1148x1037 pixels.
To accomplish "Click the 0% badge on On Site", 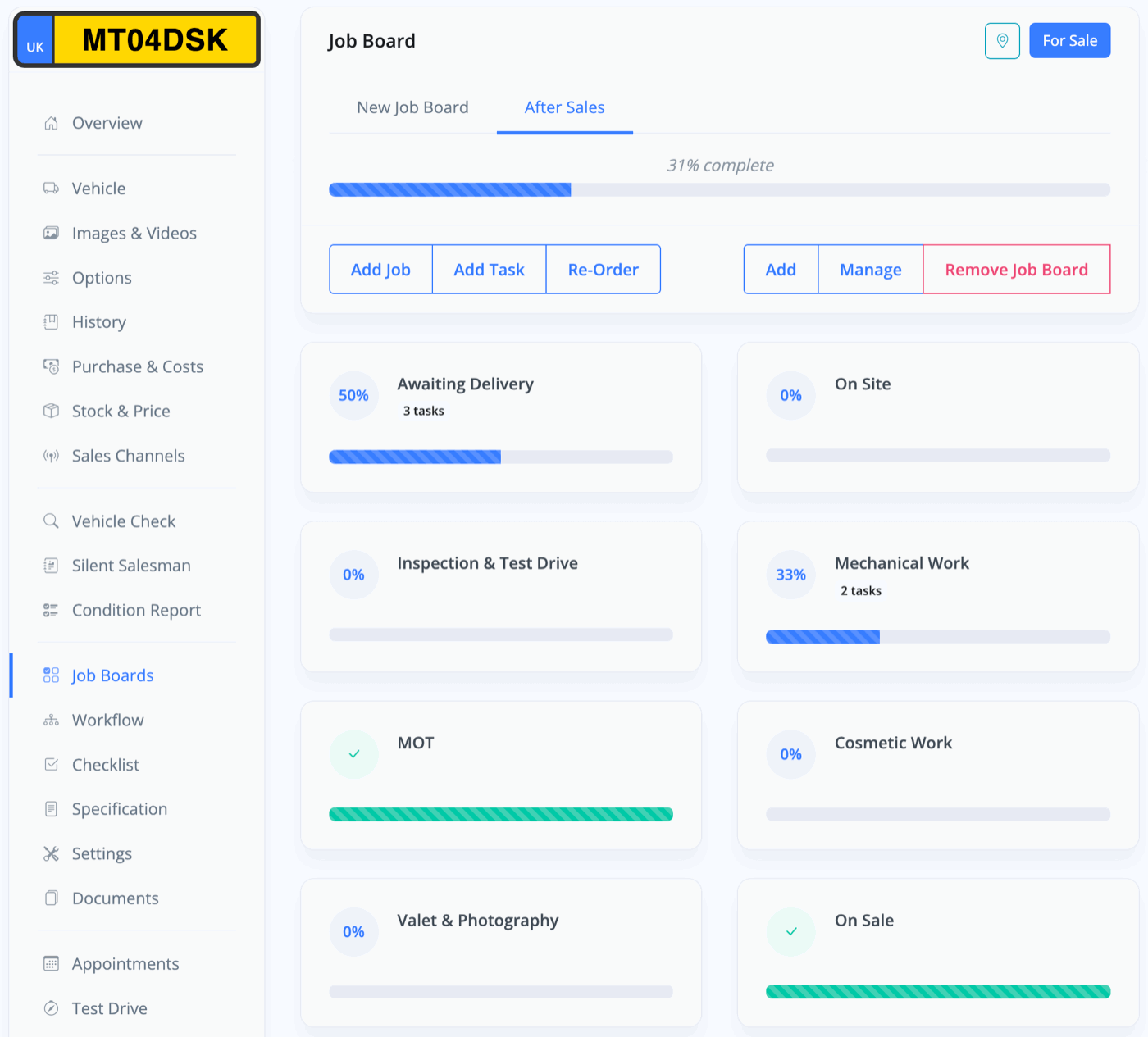I will click(791, 396).
